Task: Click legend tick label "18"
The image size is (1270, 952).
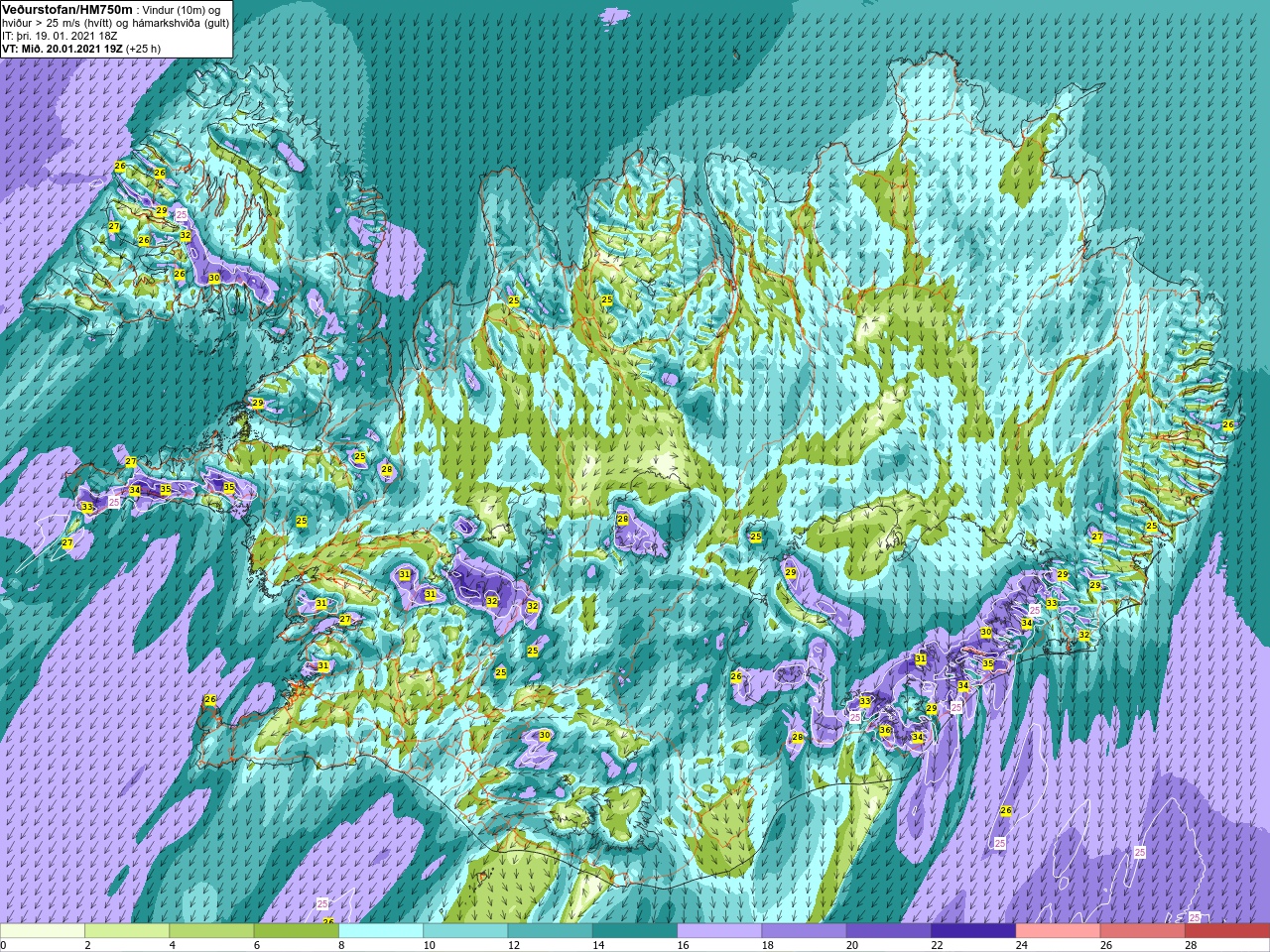Action: click(x=768, y=945)
